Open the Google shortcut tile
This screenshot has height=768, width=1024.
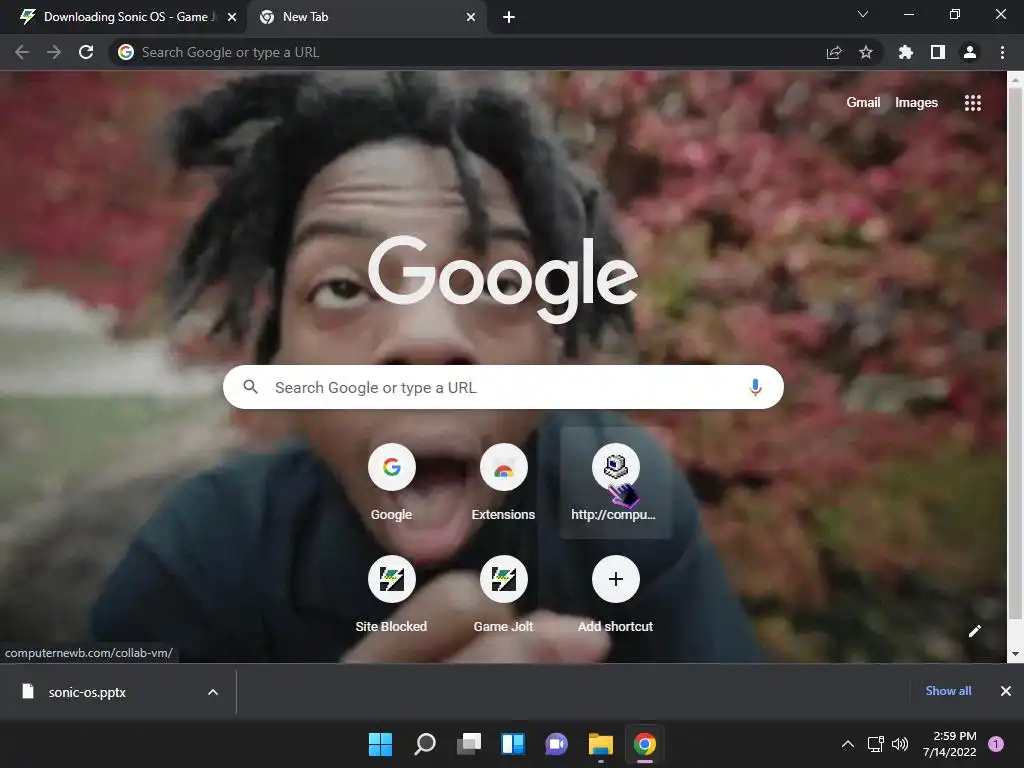tap(391, 483)
